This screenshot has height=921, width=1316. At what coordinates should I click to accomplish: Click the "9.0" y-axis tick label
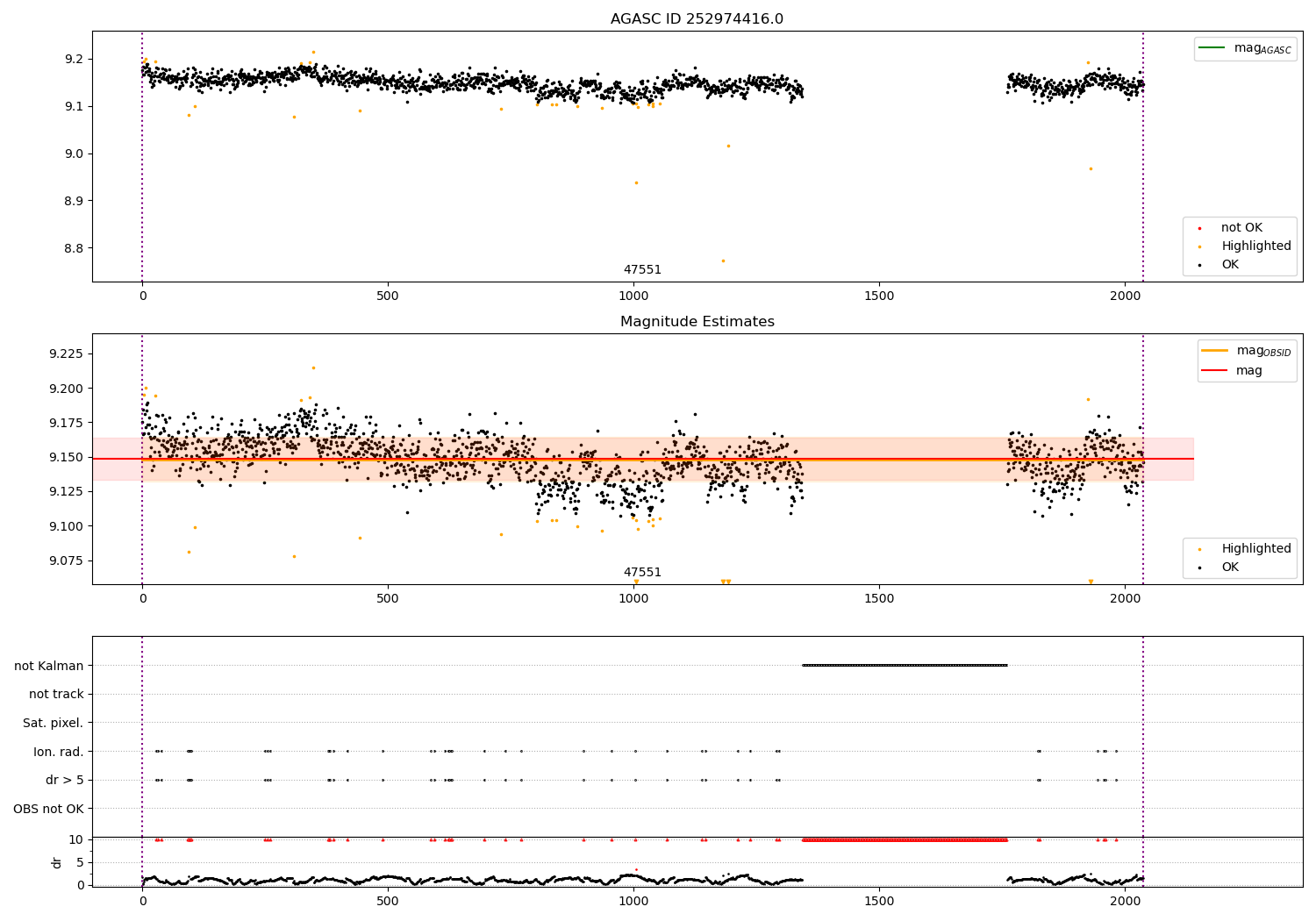coord(74,153)
